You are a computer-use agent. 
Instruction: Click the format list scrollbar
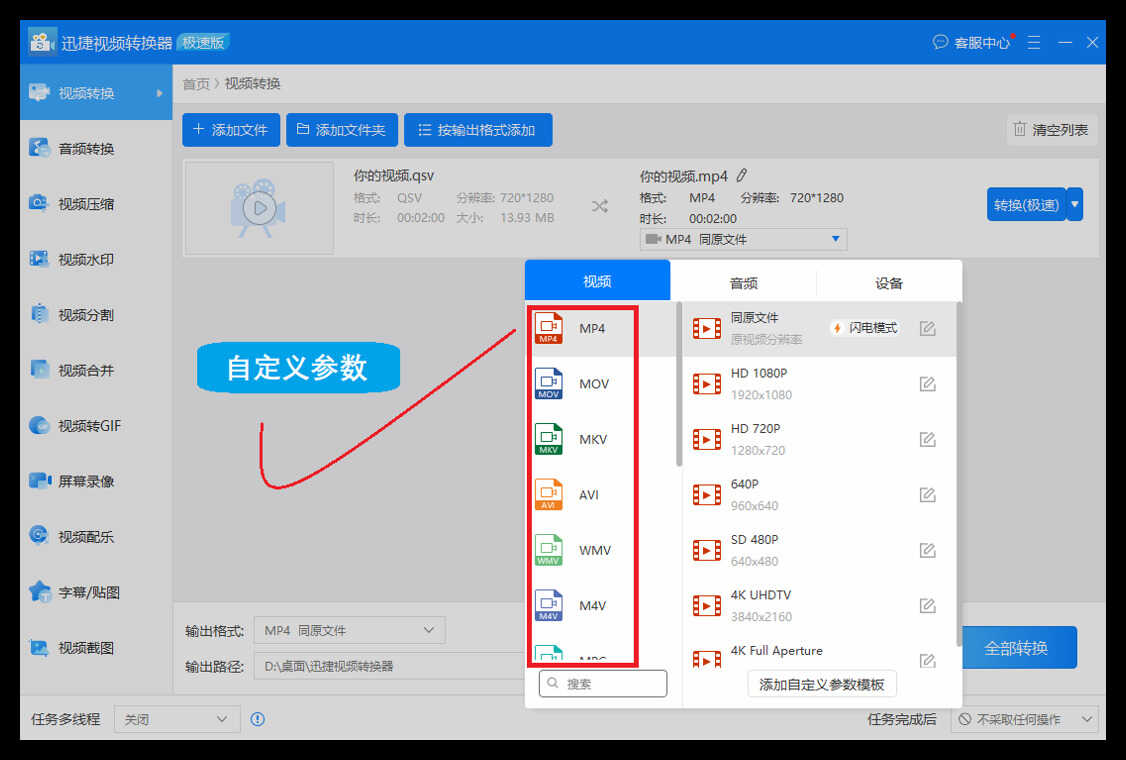(680, 385)
